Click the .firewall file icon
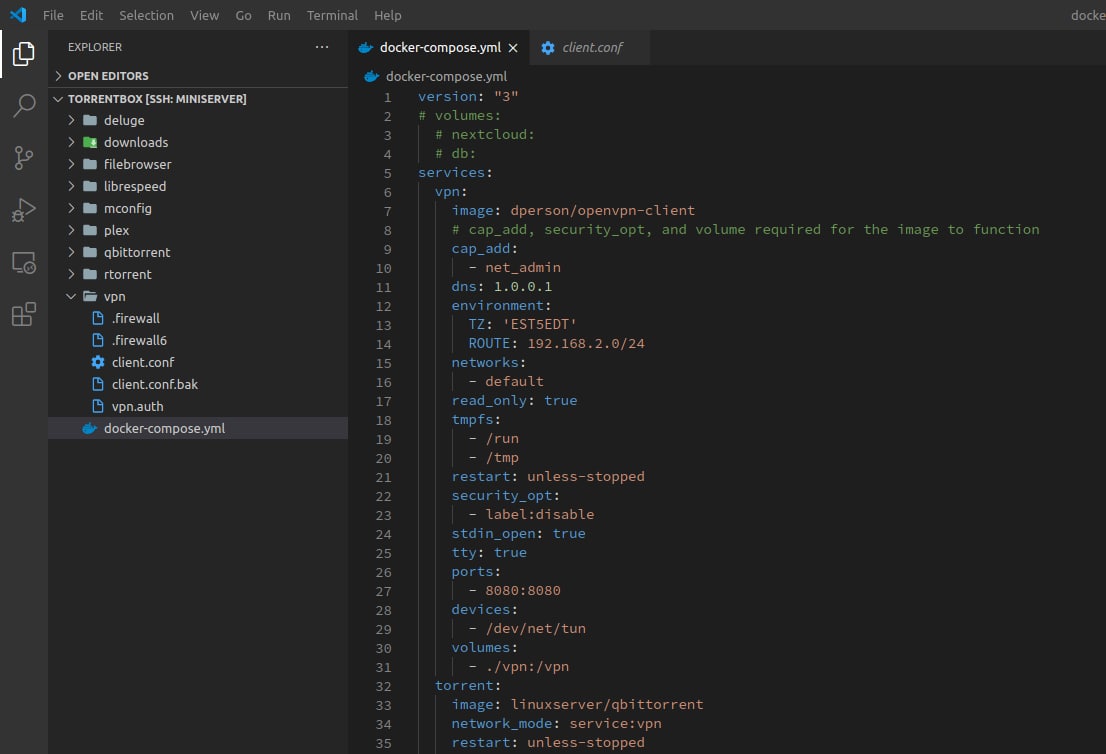Image resolution: width=1106 pixels, height=754 pixels. (x=98, y=318)
